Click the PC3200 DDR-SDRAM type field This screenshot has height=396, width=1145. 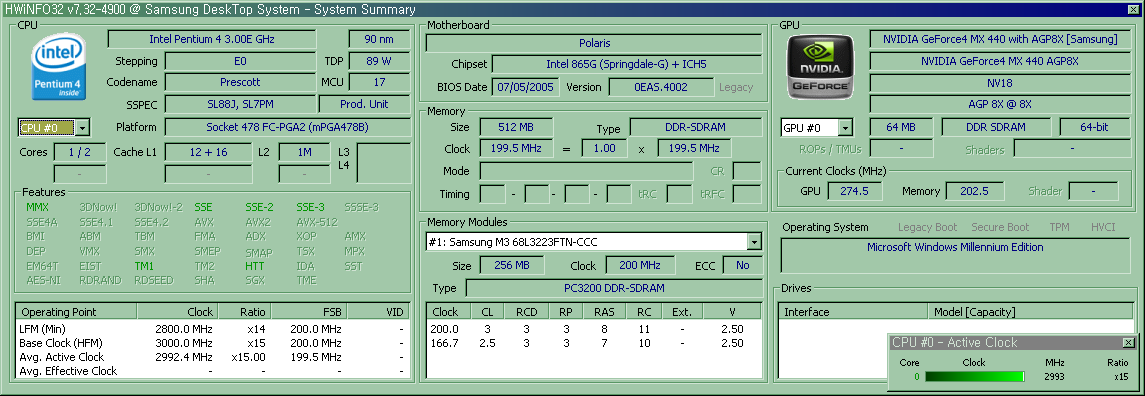(x=613, y=288)
